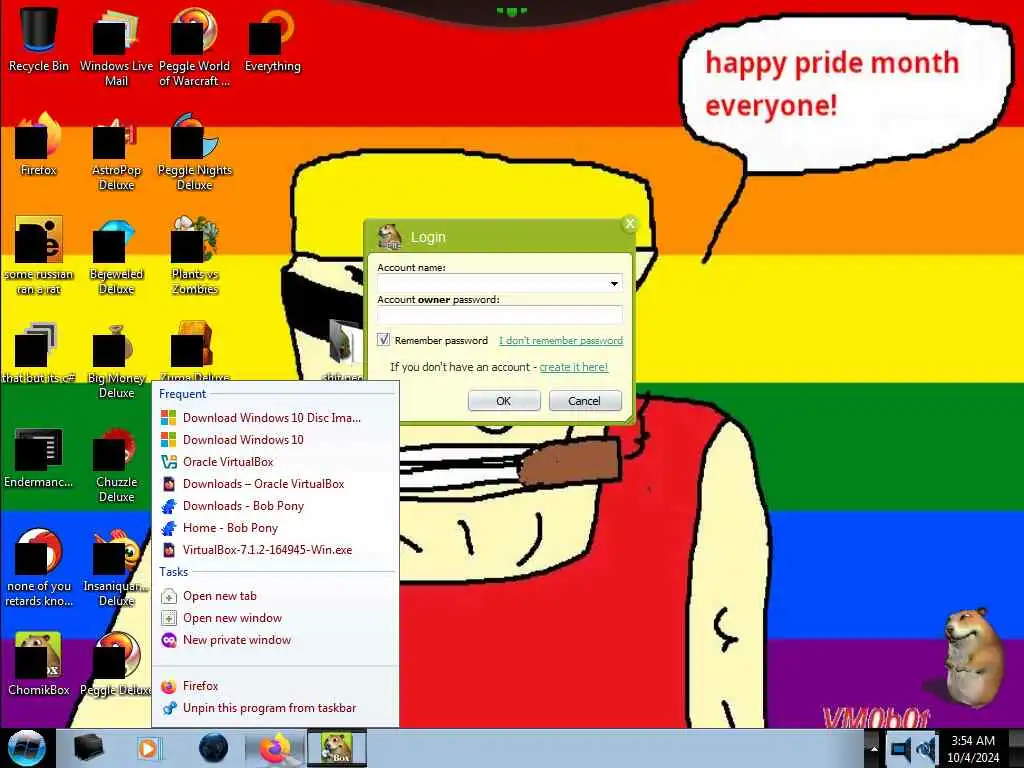Open Windows Live Mail desktop shortcut
Screen dimensions: 1024x768
[x=116, y=46]
